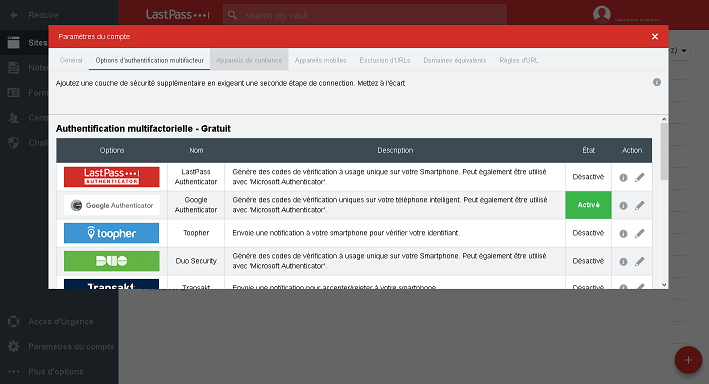The width and height of the screenshot is (709, 384).
Task: Open the Règles d'URL tab
Action: [519, 60]
